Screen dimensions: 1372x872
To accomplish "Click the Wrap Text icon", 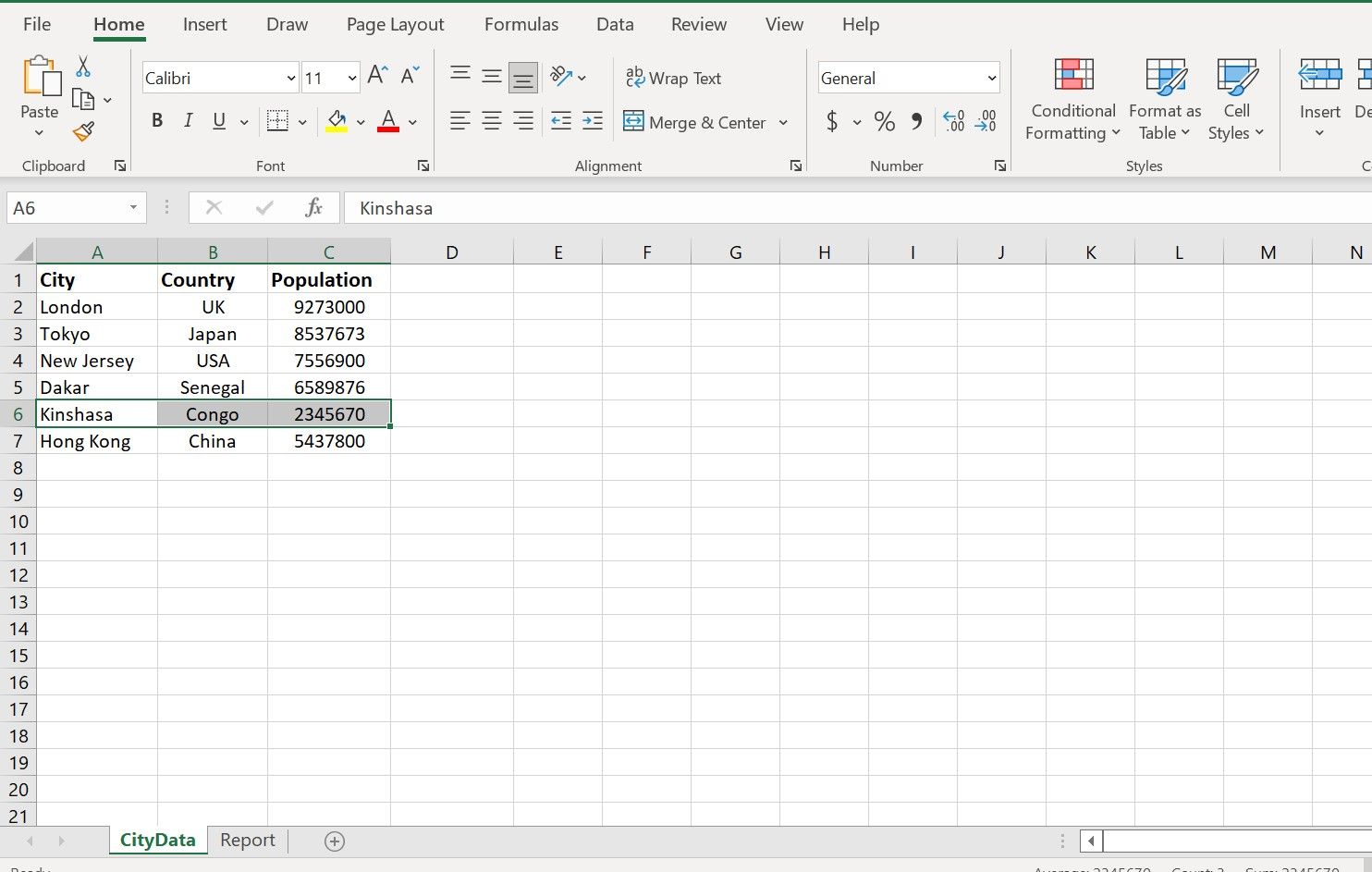I will coord(674,78).
